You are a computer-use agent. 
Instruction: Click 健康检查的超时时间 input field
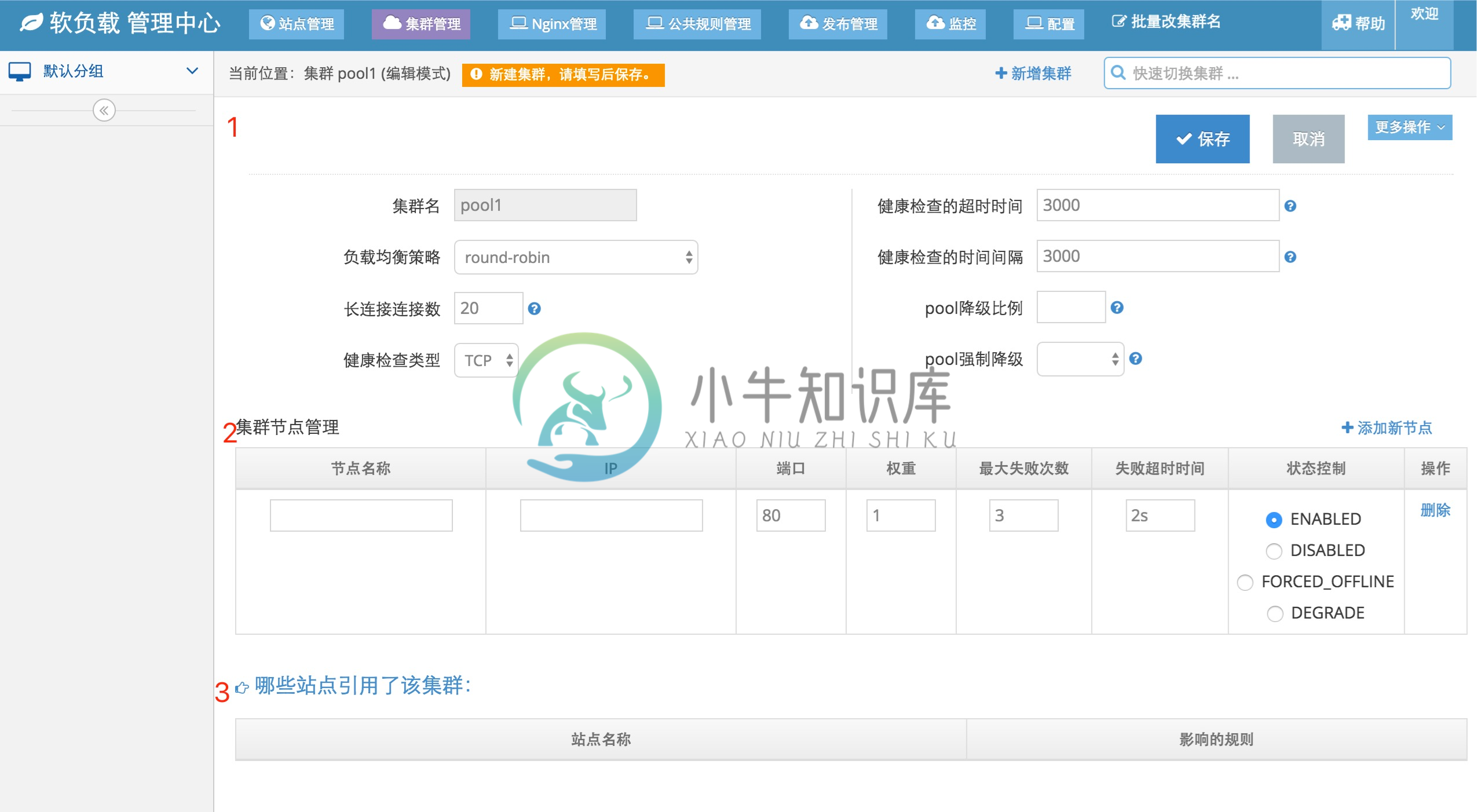(1158, 205)
